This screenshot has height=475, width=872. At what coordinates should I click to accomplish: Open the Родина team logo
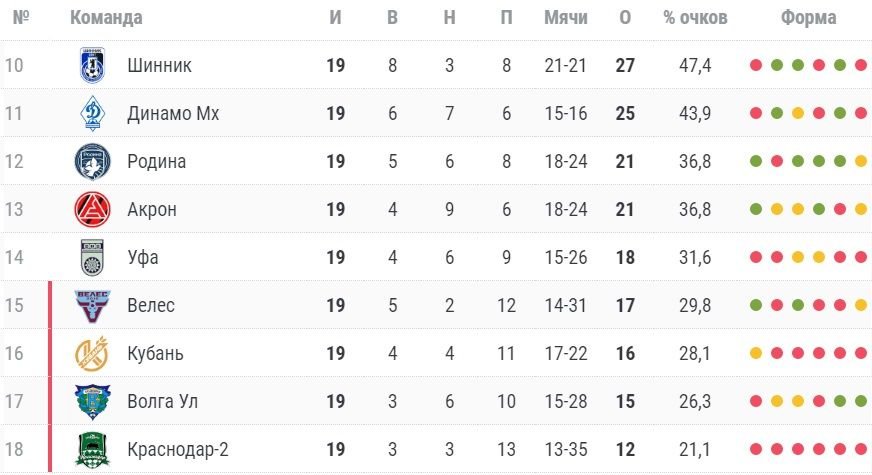[92, 161]
